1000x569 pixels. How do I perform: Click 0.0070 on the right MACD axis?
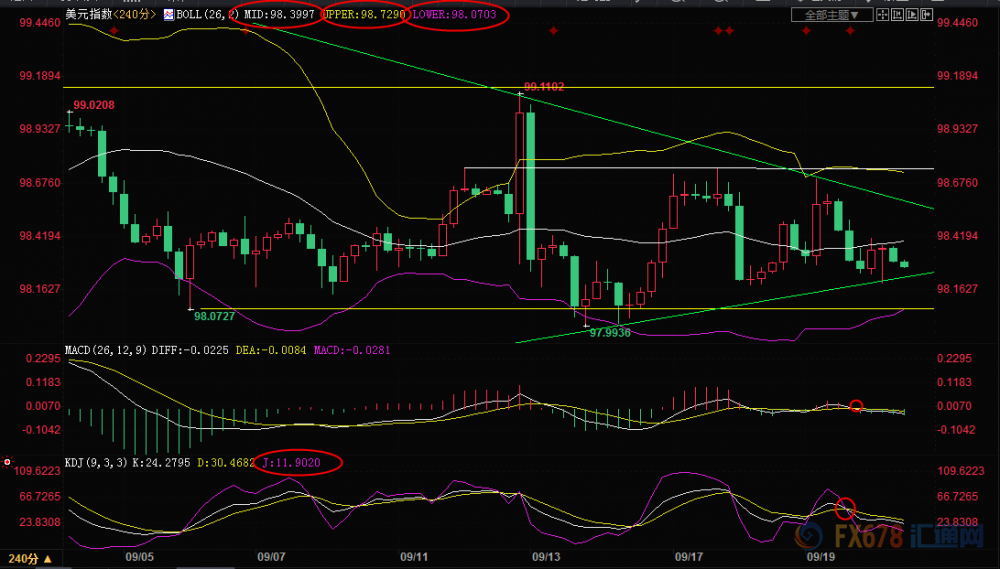click(x=954, y=406)
